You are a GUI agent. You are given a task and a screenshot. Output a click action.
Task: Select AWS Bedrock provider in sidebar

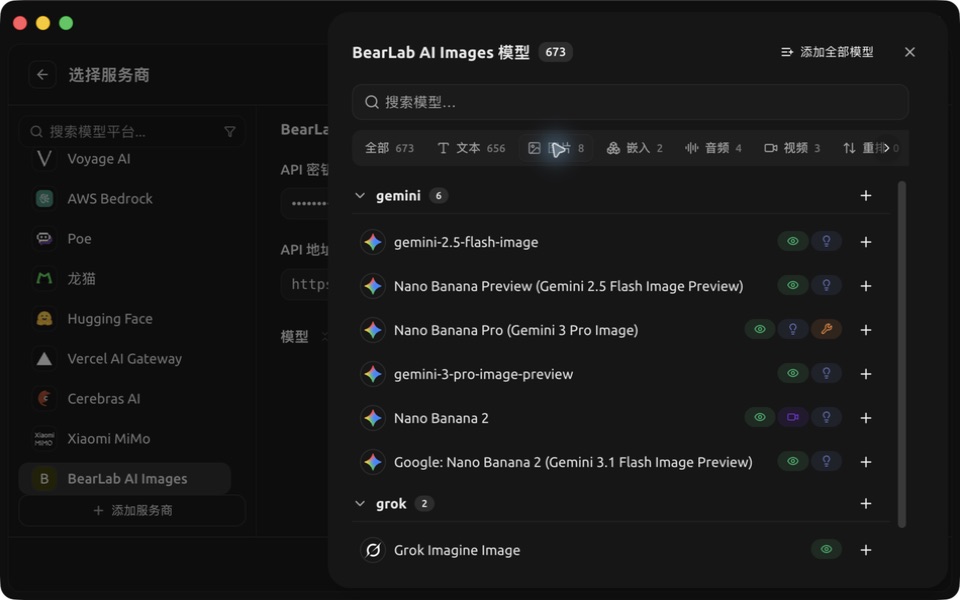(125, 198)
